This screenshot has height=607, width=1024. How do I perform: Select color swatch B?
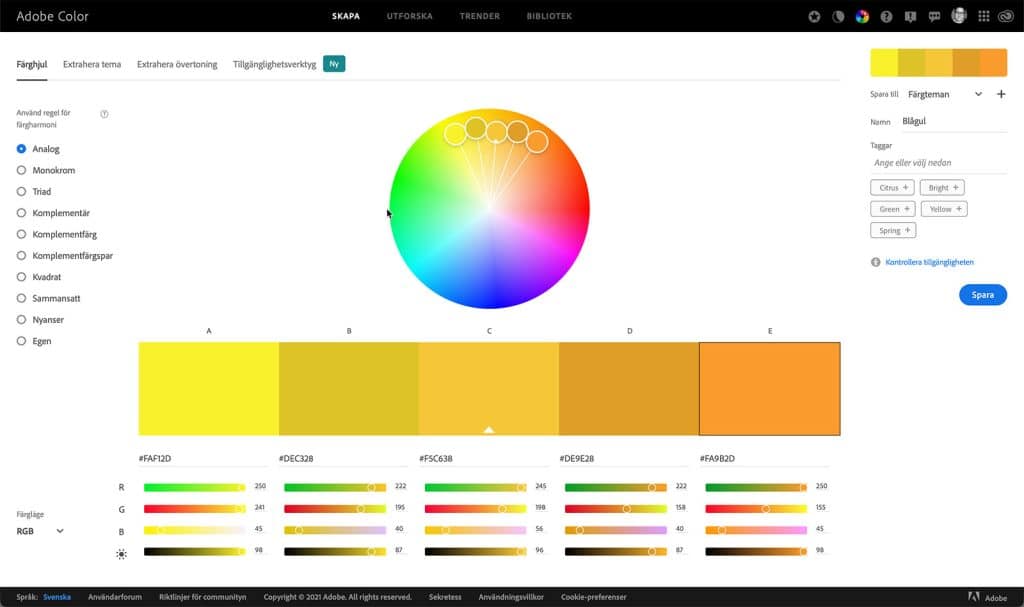pyautogui.click(x=349, y=389)
